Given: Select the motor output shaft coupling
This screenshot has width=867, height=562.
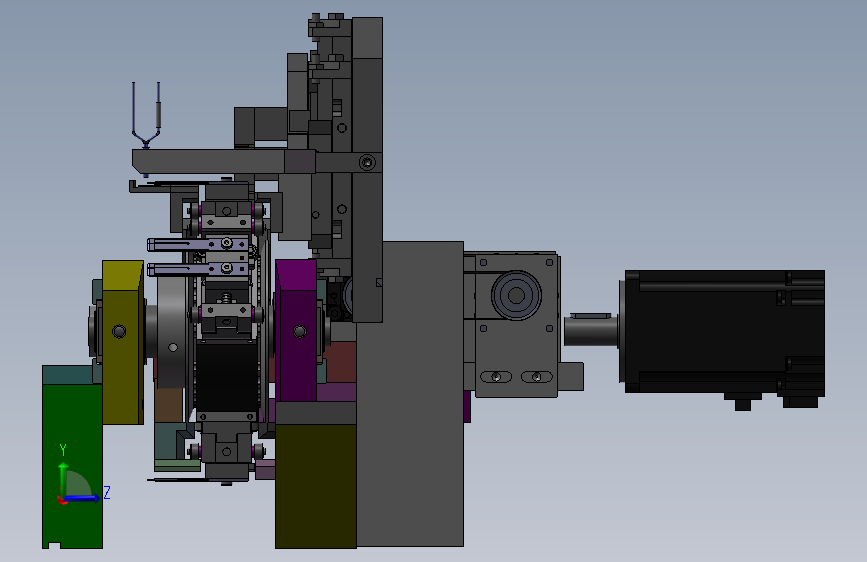Looking at the screenshot, I should (x=591, y=330).
